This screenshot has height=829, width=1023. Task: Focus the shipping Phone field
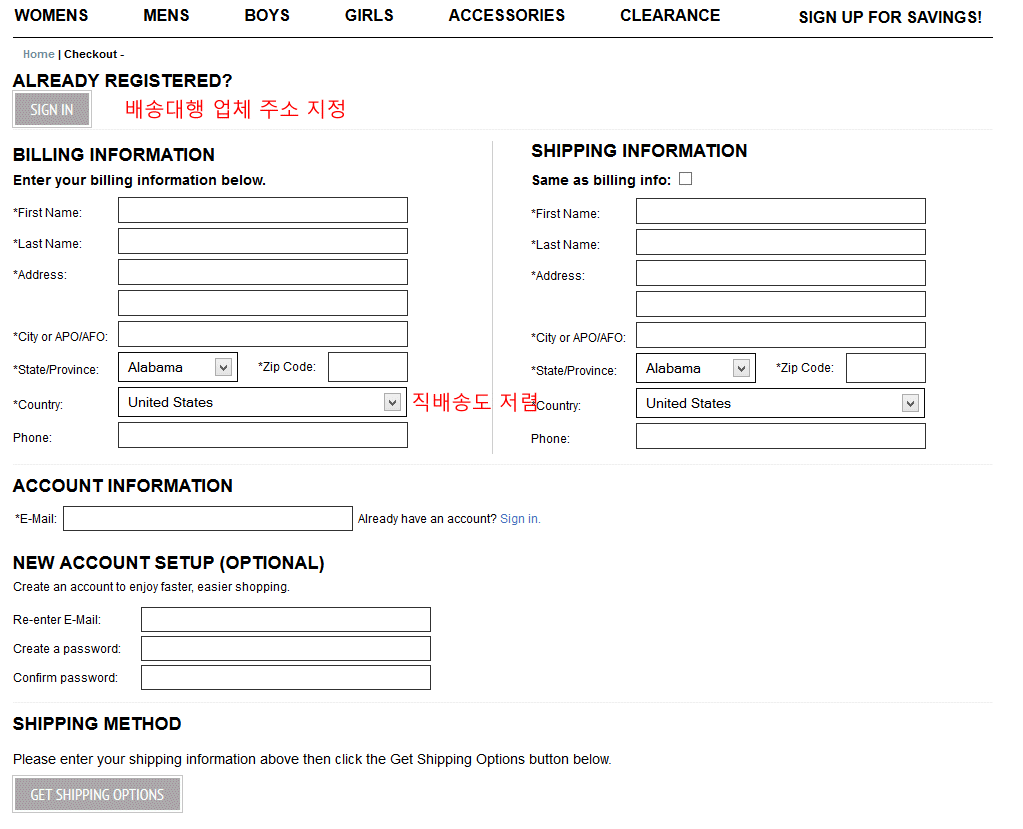coord(780,437)
